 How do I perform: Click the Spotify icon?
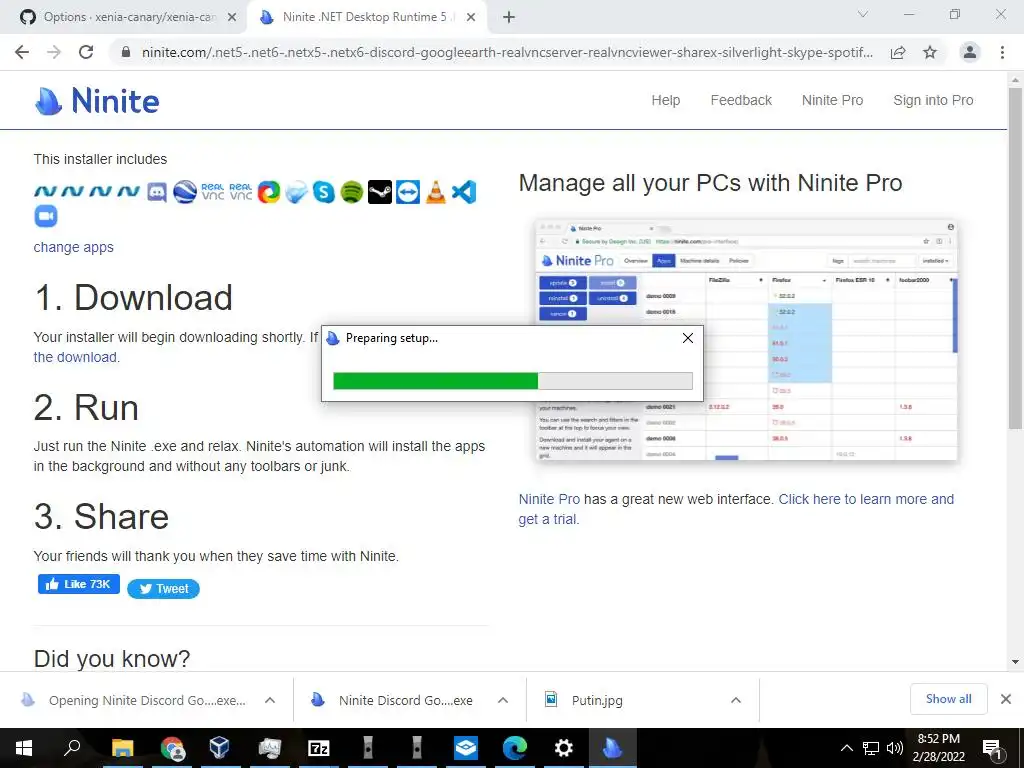pos(351,192)
